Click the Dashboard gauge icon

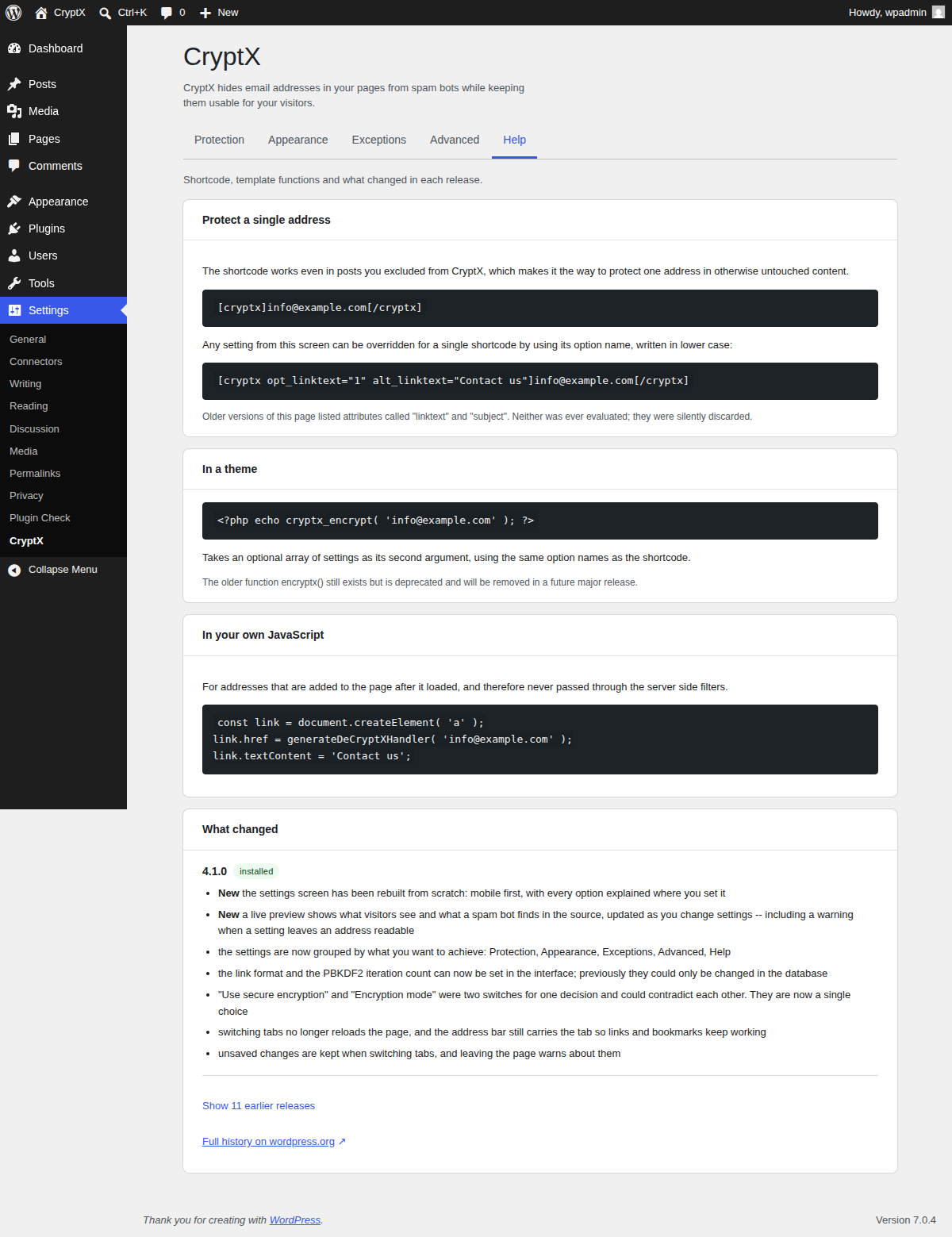pyautogui.click(x=14, y=48)
